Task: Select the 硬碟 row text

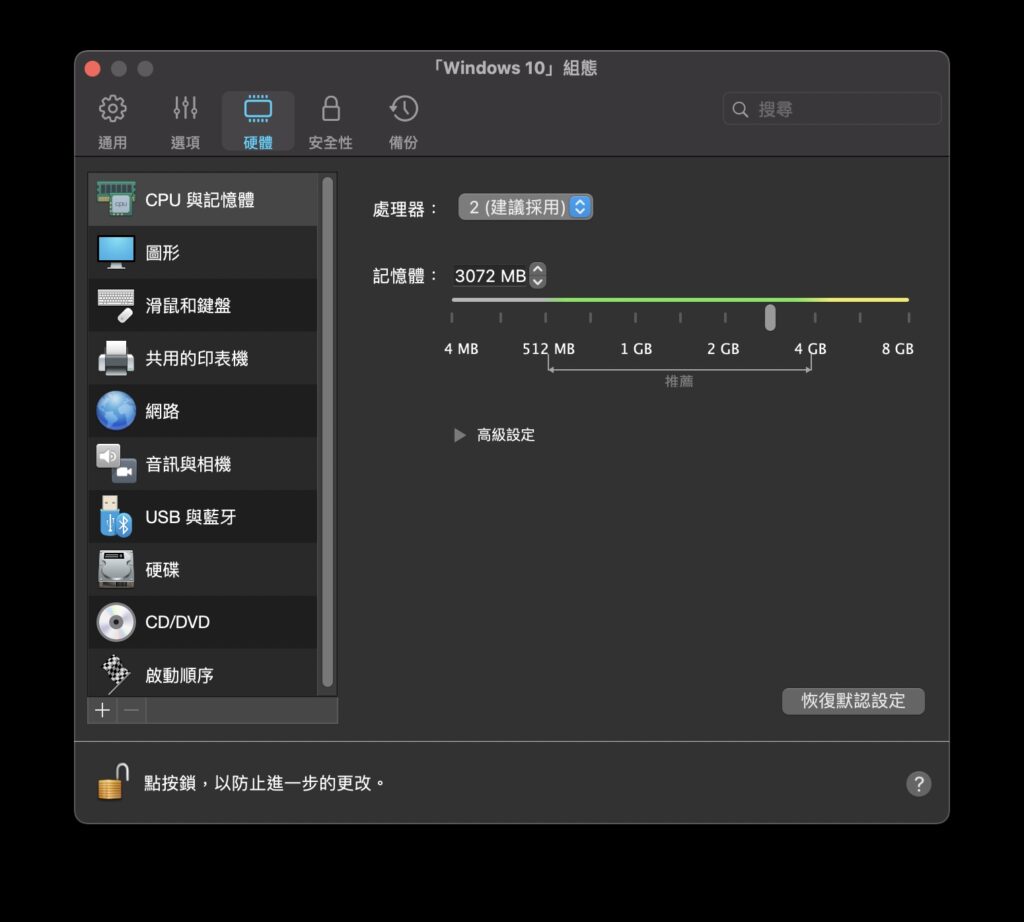Action: coord(162,569)
